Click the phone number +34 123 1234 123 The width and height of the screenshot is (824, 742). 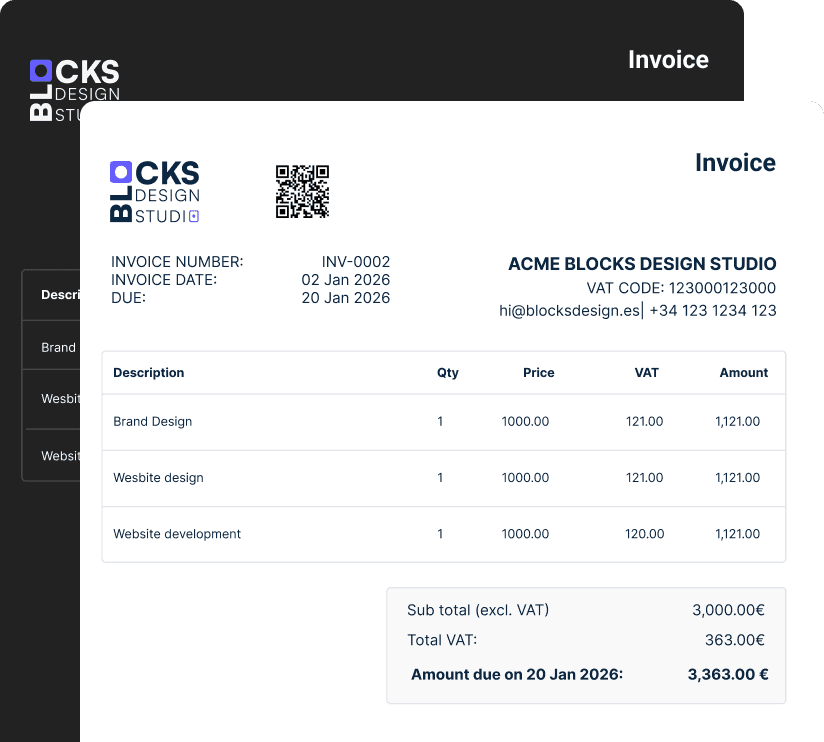click(713, 311)
